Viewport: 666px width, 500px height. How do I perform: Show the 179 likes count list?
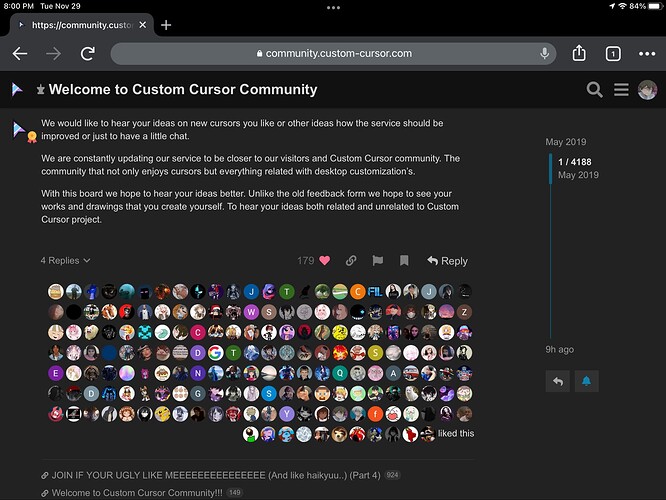305,260
